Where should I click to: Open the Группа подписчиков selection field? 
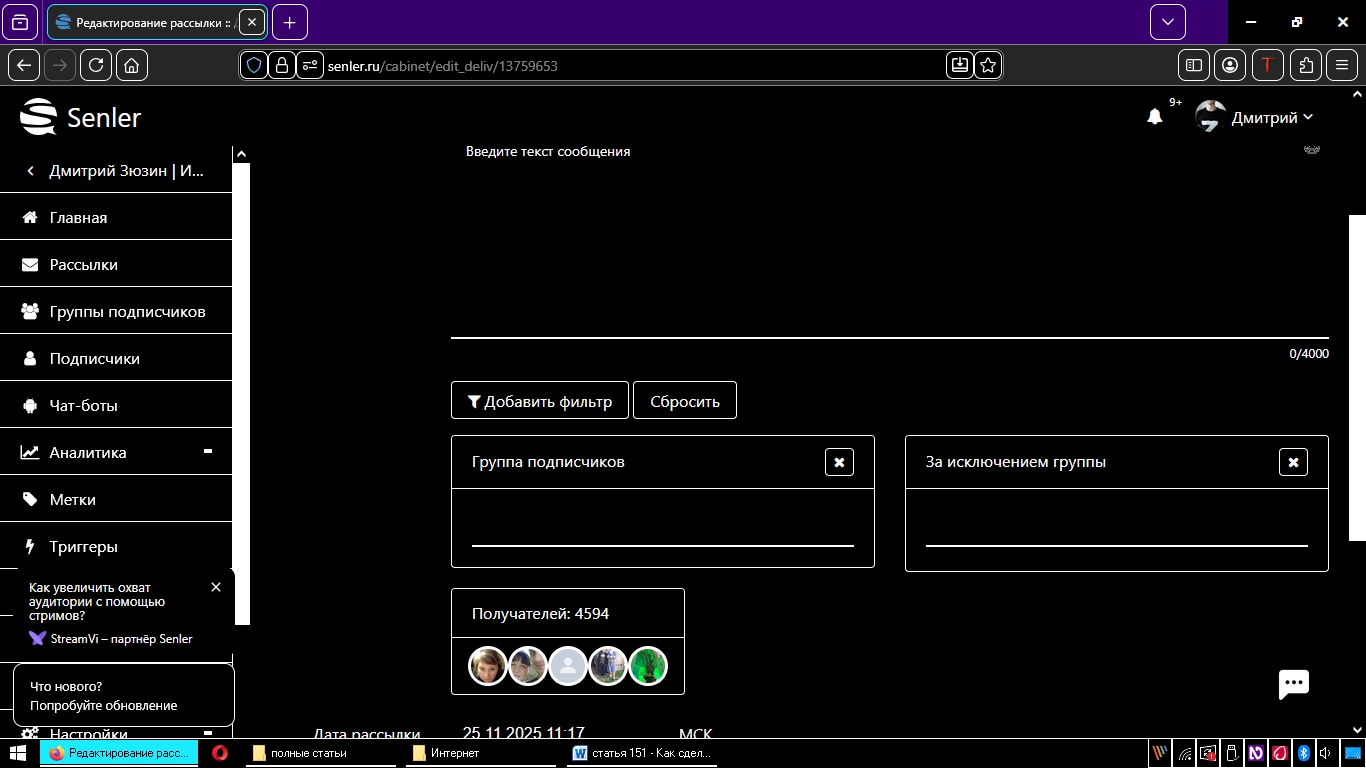[662, 530]
